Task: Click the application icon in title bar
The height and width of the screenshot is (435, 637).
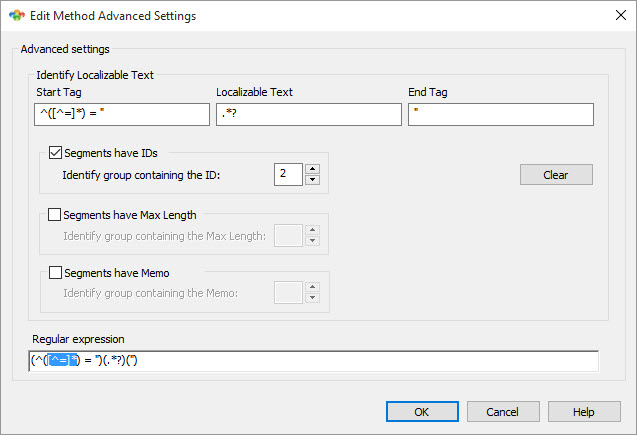Action: pos(17,15)
